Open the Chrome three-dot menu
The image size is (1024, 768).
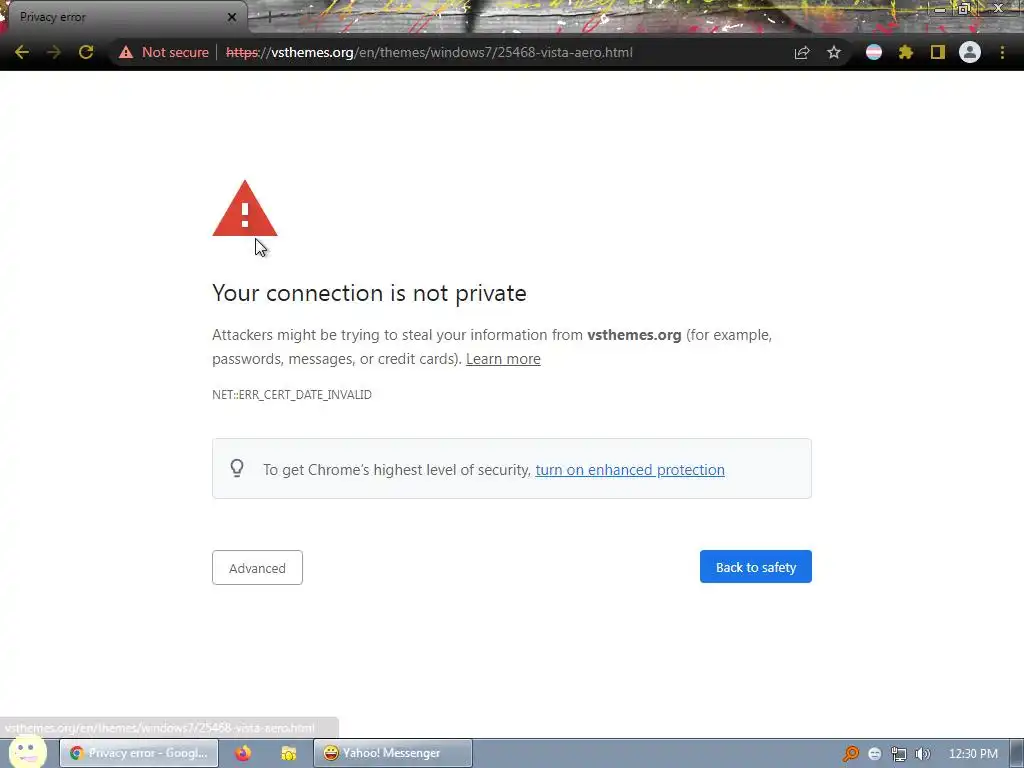click(1002, 52)
